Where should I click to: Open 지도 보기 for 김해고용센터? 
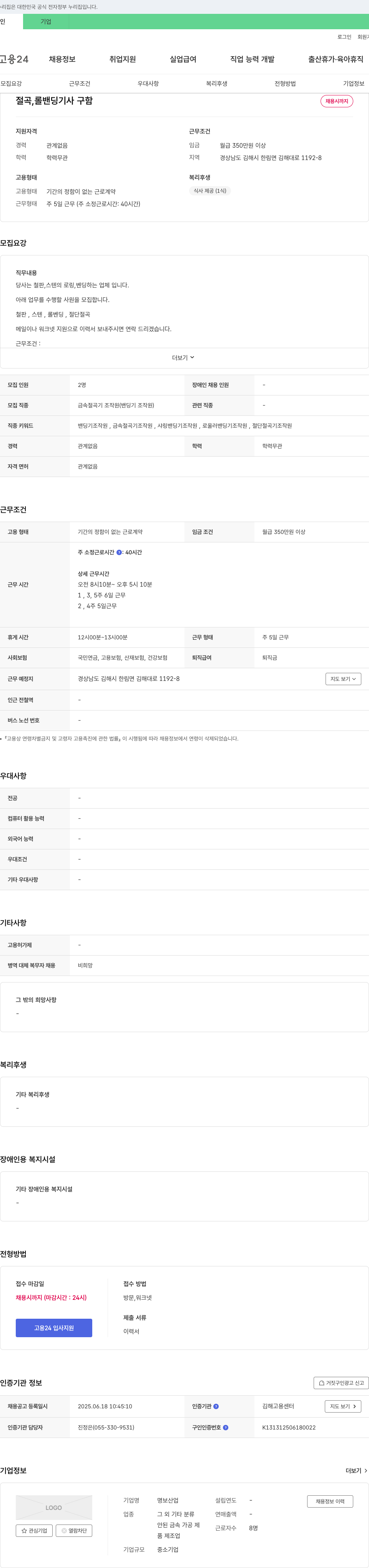344,1406
